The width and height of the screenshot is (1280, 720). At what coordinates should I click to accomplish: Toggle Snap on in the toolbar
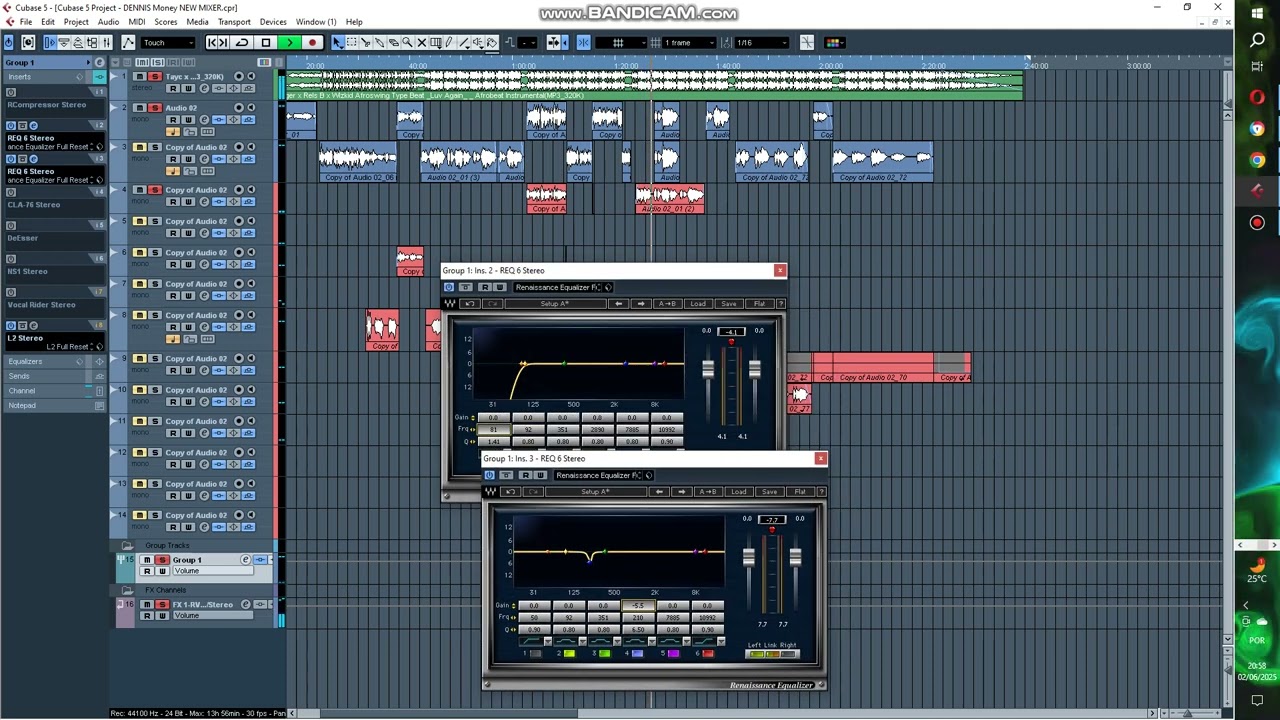pos(583,42)
